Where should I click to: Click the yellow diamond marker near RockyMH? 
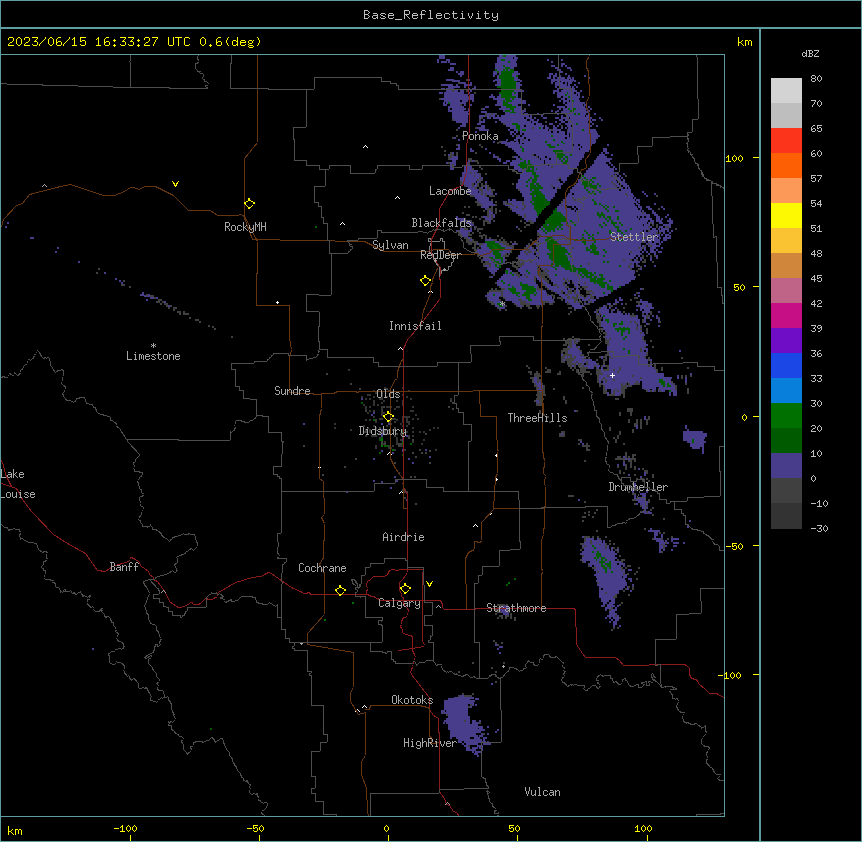250,204
